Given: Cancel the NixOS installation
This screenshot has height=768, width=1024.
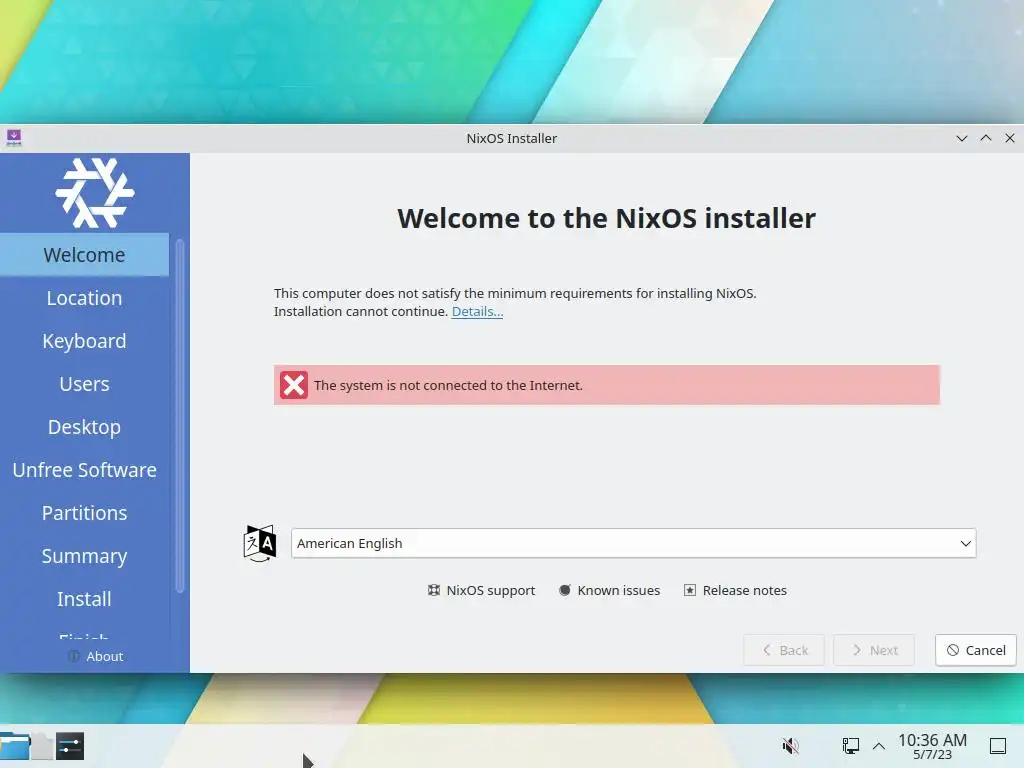Looking at the screenshot, I should 976,650.
